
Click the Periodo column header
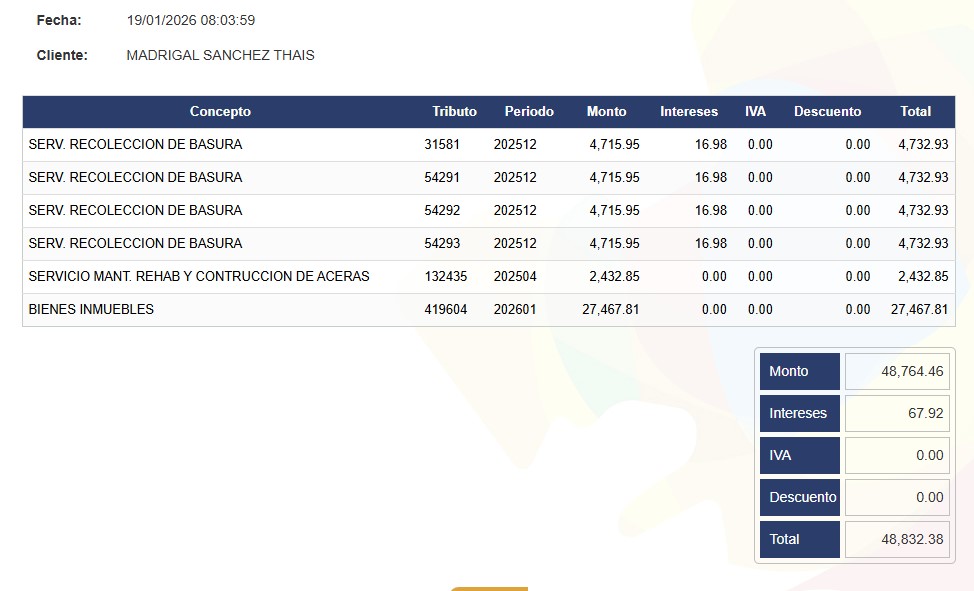[528, 112]
